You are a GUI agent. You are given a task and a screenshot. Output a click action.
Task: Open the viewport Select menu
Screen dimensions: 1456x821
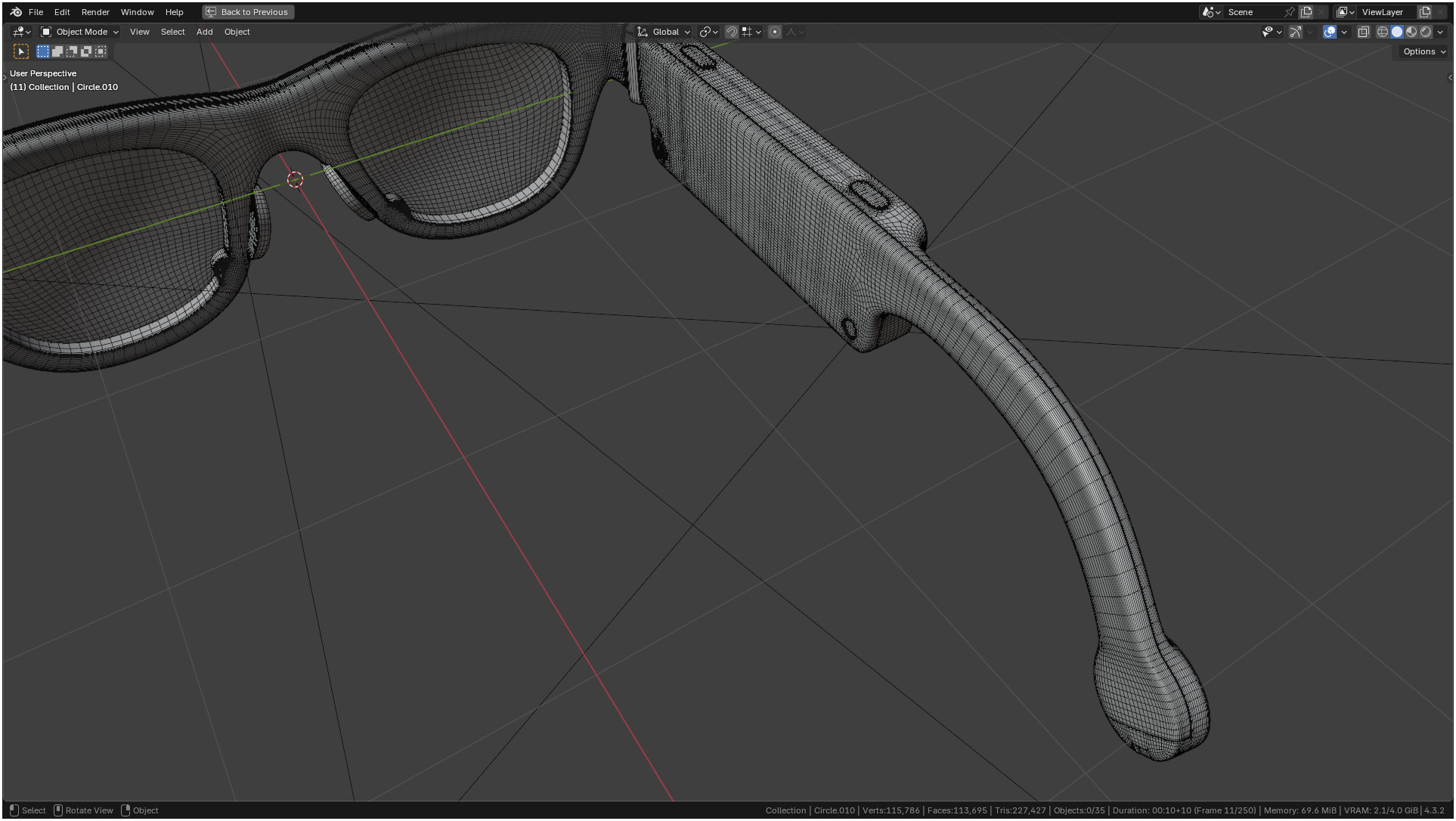tap(172, 32)
